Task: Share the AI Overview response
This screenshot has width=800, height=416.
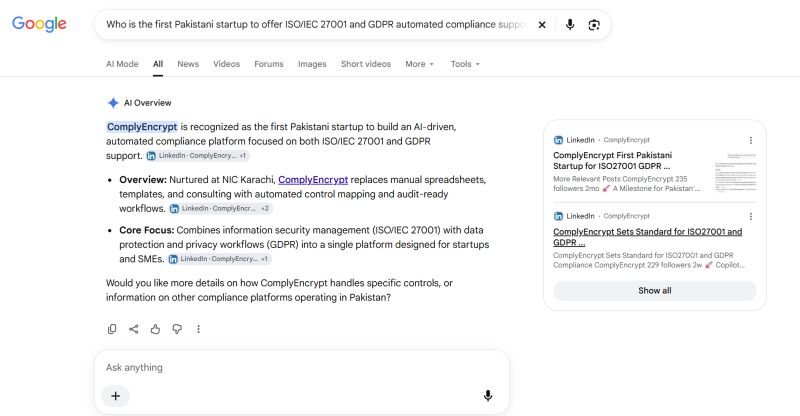Action: coord(134,329)
